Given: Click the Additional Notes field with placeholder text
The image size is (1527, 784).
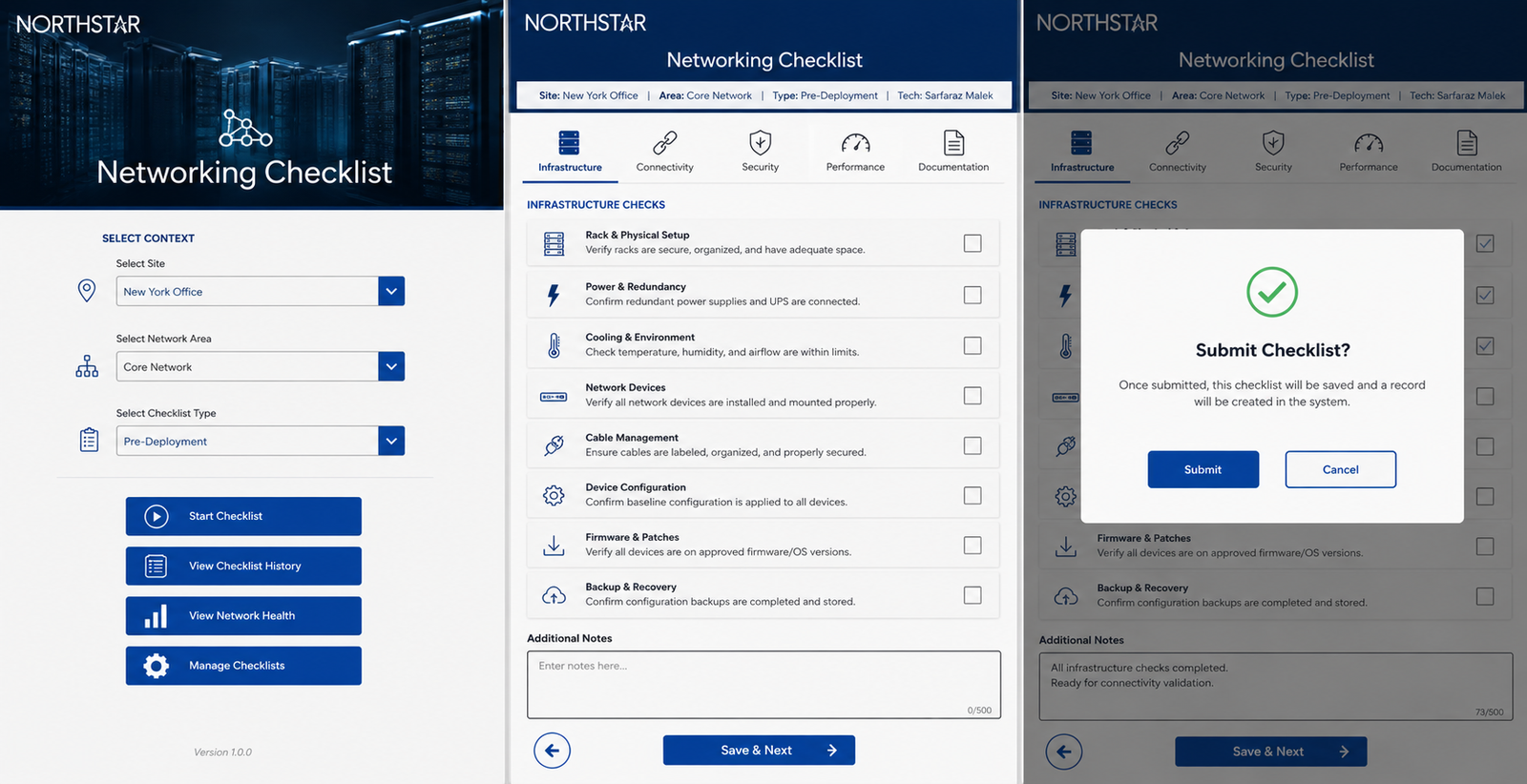Looking at the screenshot, I should coord(763,685).
